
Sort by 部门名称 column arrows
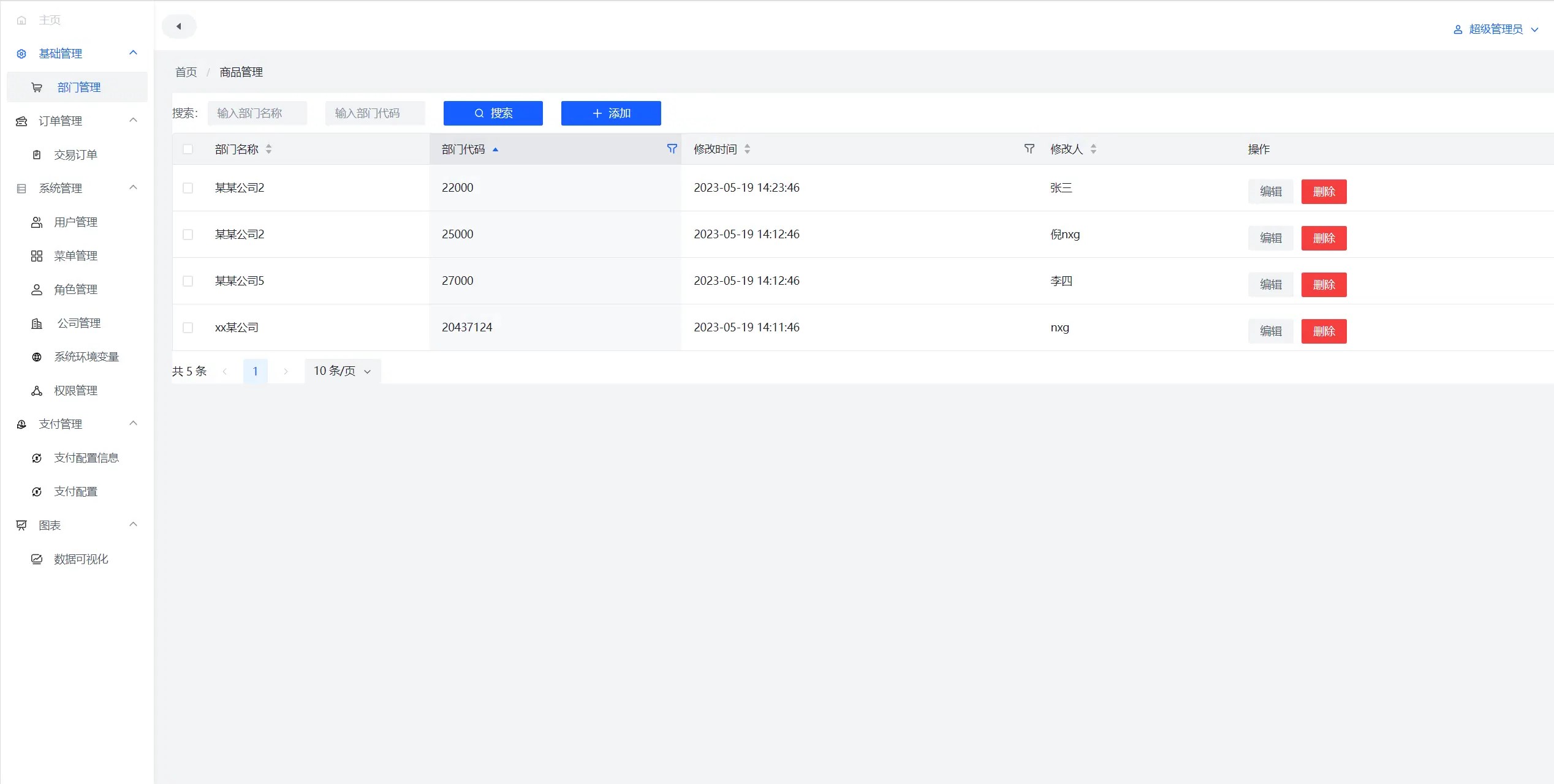[x=268, y=149]
